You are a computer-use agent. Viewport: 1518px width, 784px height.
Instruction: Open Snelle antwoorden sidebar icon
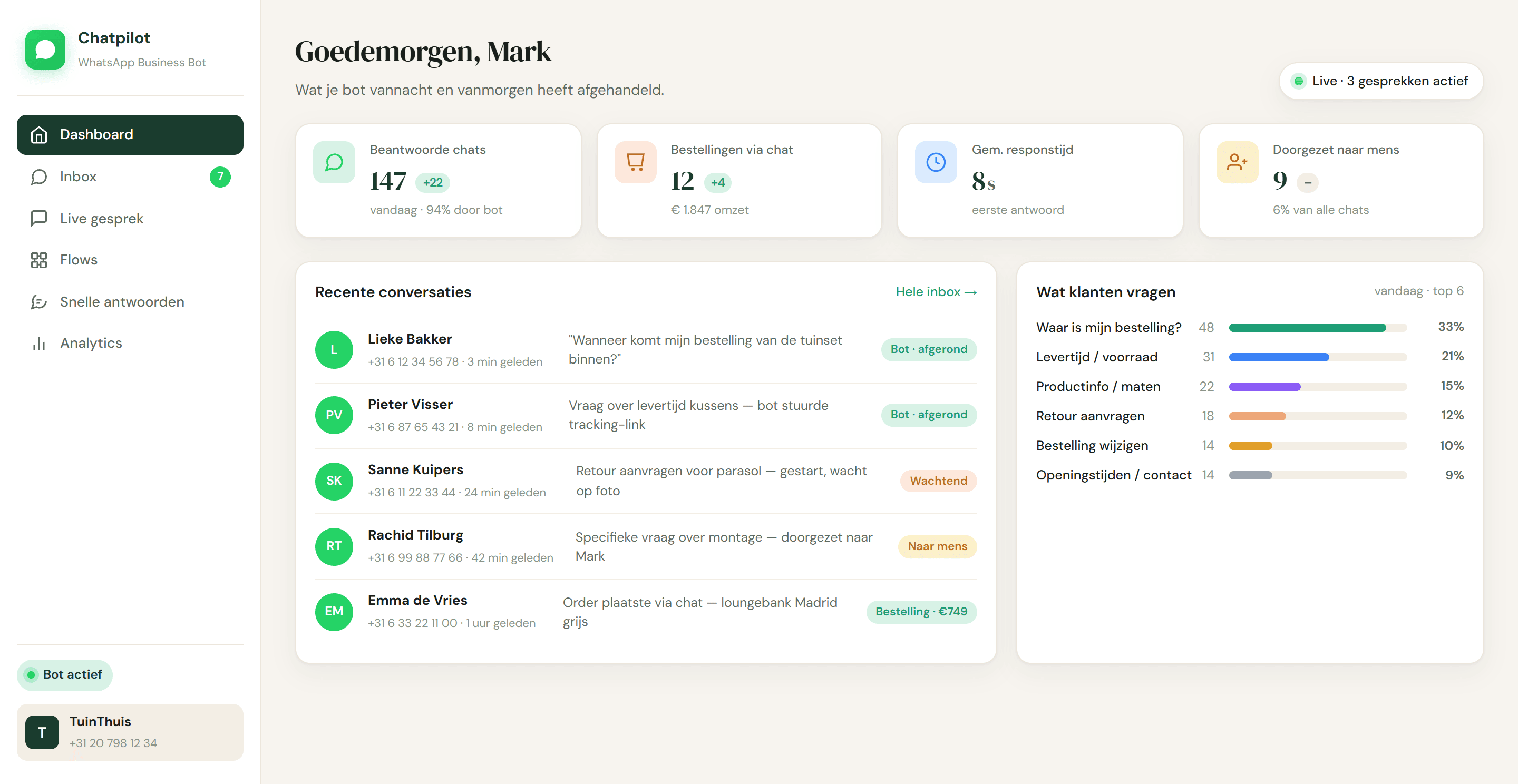coord(39,301)
